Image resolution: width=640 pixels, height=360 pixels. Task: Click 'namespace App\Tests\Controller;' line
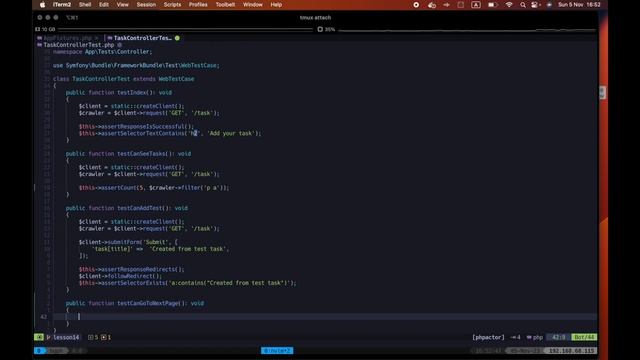(x=102, y=52)
